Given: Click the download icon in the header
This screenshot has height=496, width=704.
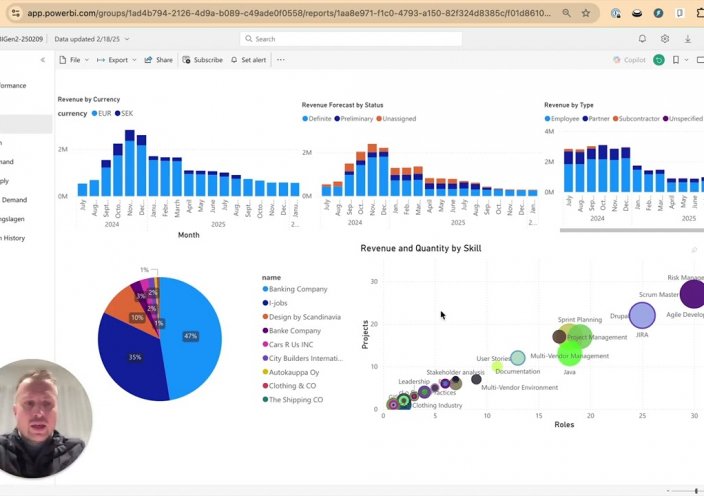Looking at the screenshot, I should (688, 39).
